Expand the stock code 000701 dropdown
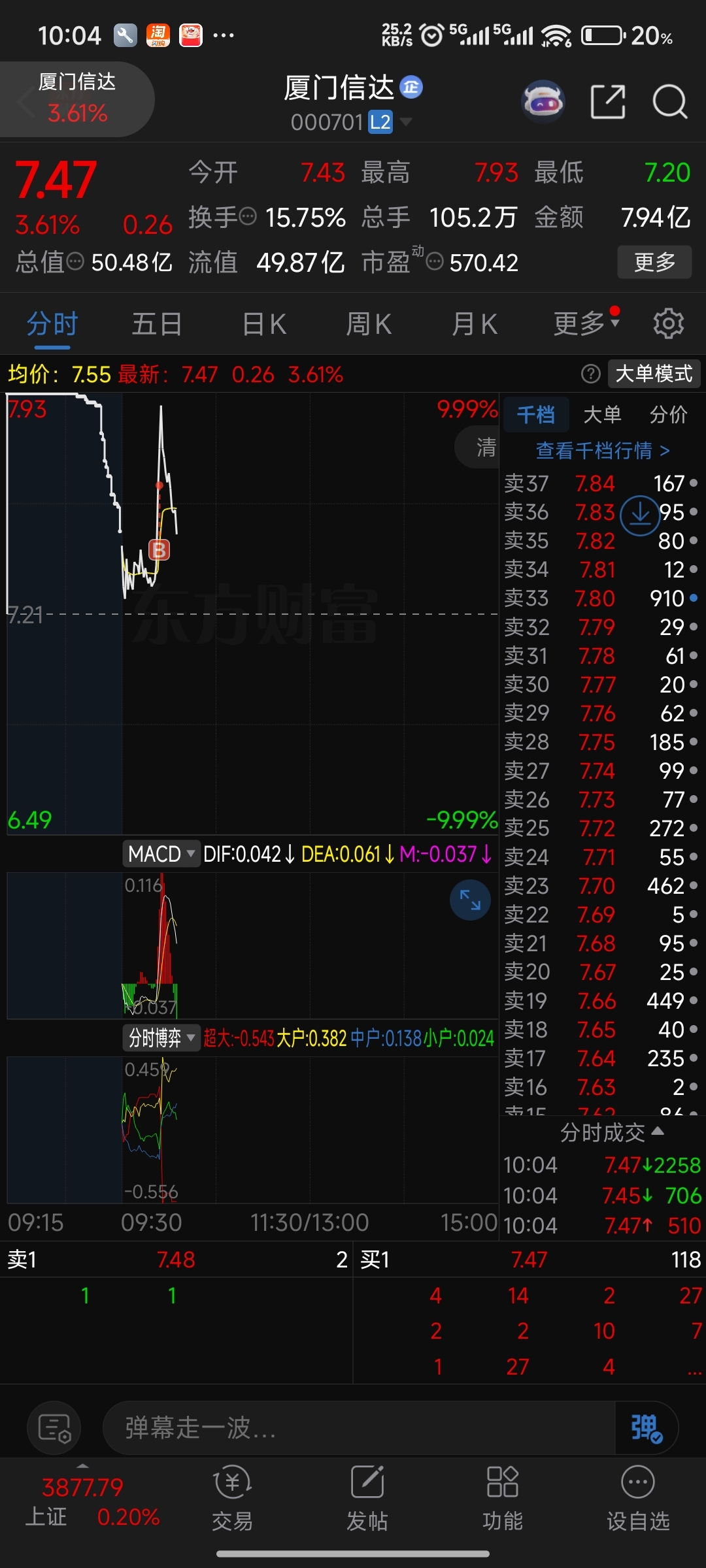Viewport: 706px width, 1568px height. coord(406,122)
